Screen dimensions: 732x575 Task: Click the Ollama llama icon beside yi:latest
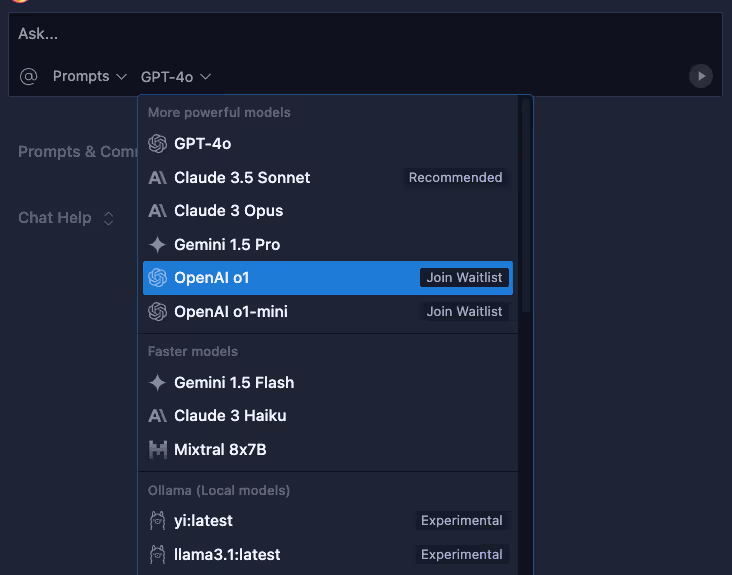click(157, 521)
